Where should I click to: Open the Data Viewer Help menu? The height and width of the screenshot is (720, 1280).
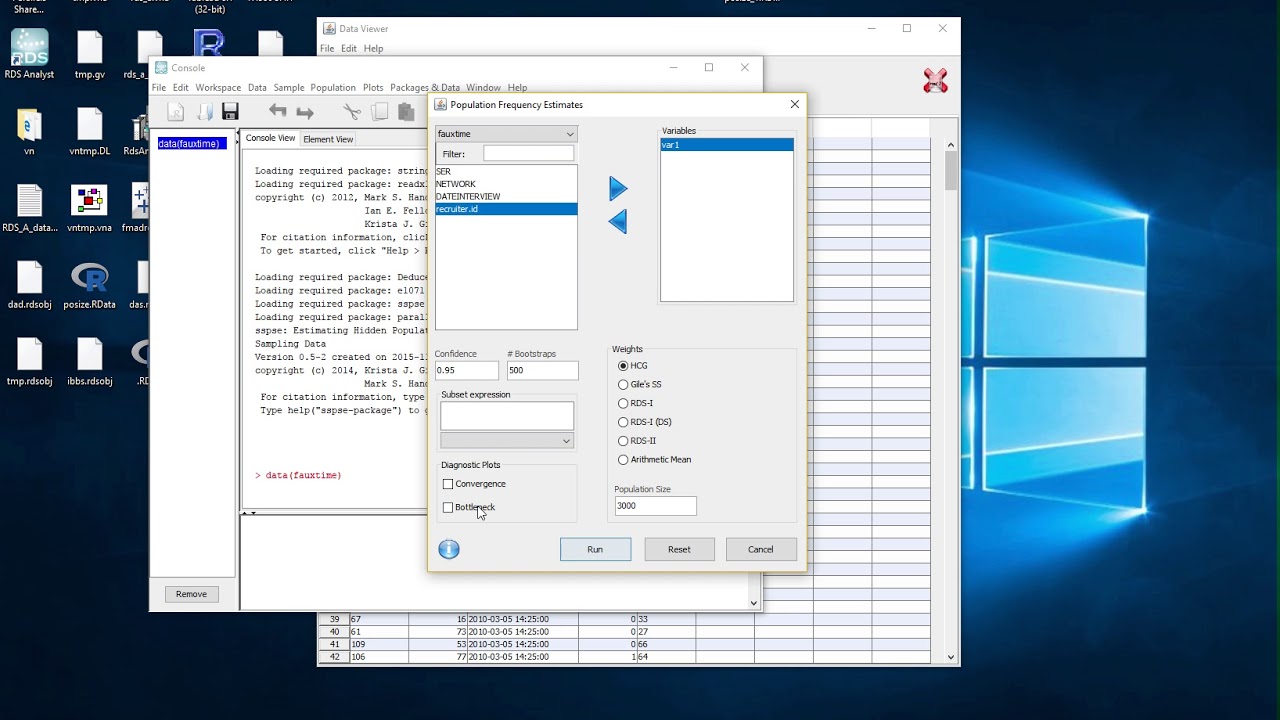coord(373,49)
